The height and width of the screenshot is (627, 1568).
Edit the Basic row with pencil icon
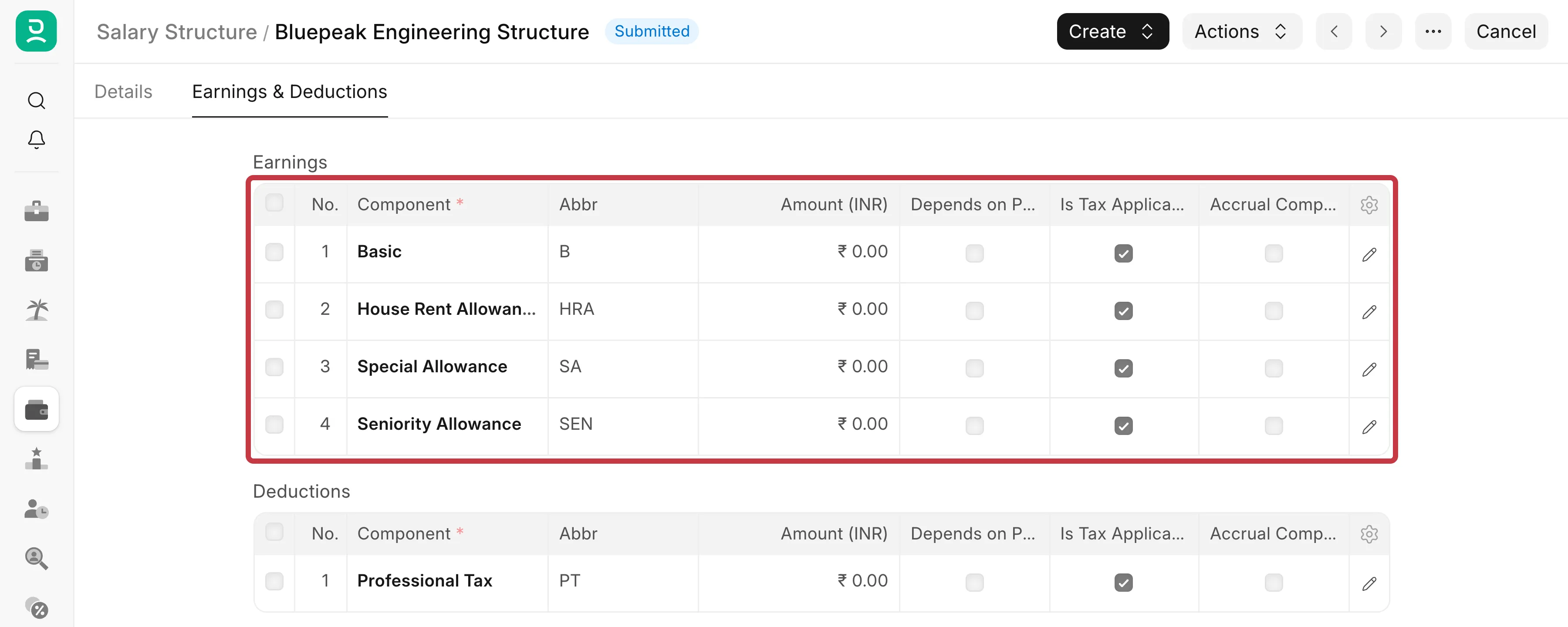(x=1369, y=254)
